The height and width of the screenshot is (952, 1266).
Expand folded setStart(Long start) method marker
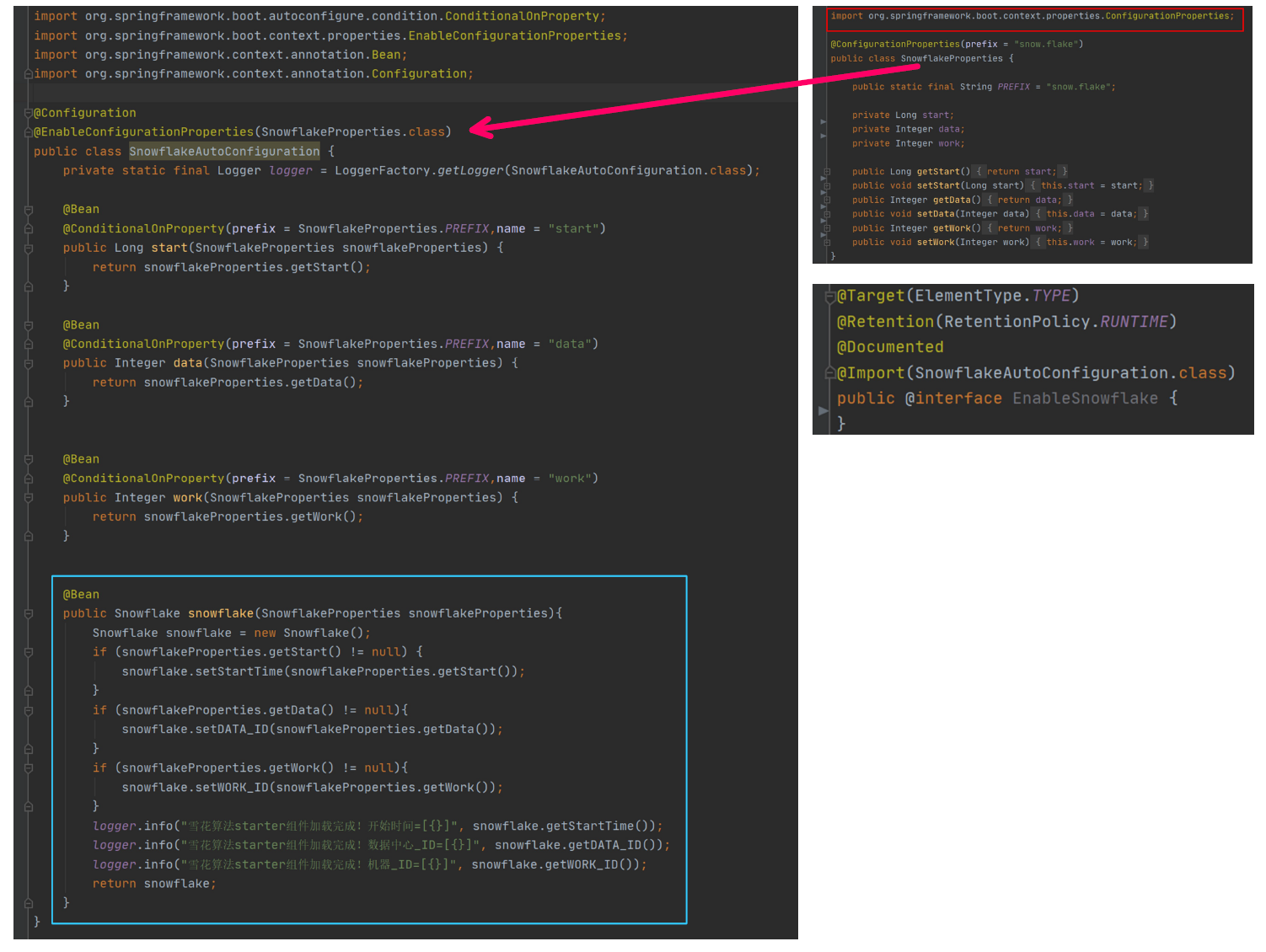tap(827, 186)
